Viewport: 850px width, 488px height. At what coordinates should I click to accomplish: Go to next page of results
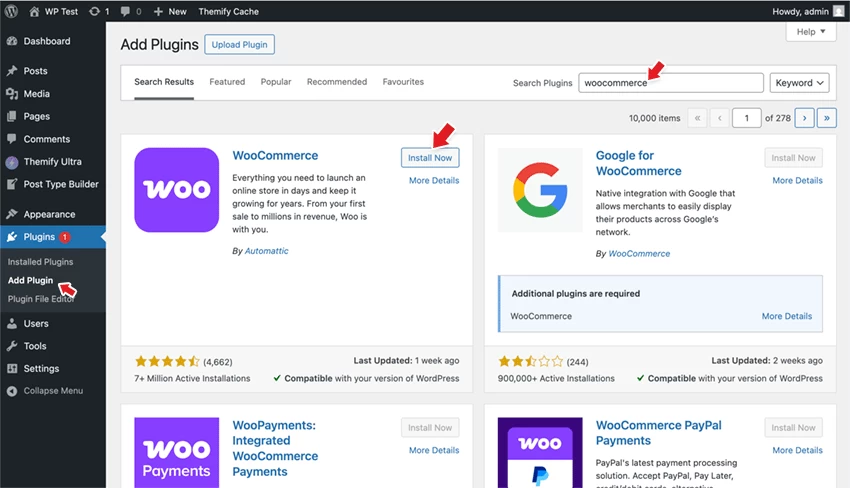coord(804,118)
